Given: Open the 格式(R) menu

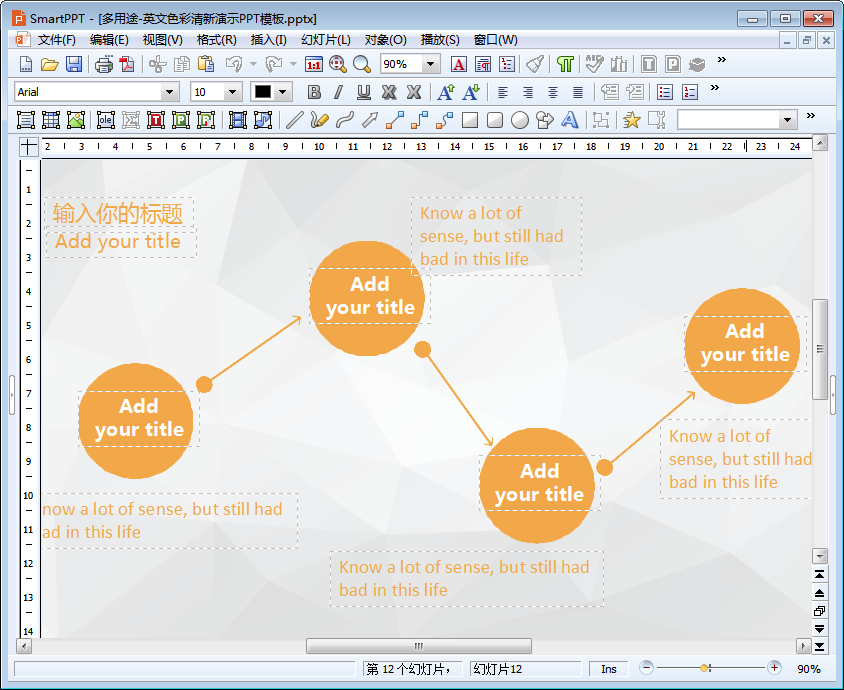Looking at the screenshot, I should click(x=216, y=40).
